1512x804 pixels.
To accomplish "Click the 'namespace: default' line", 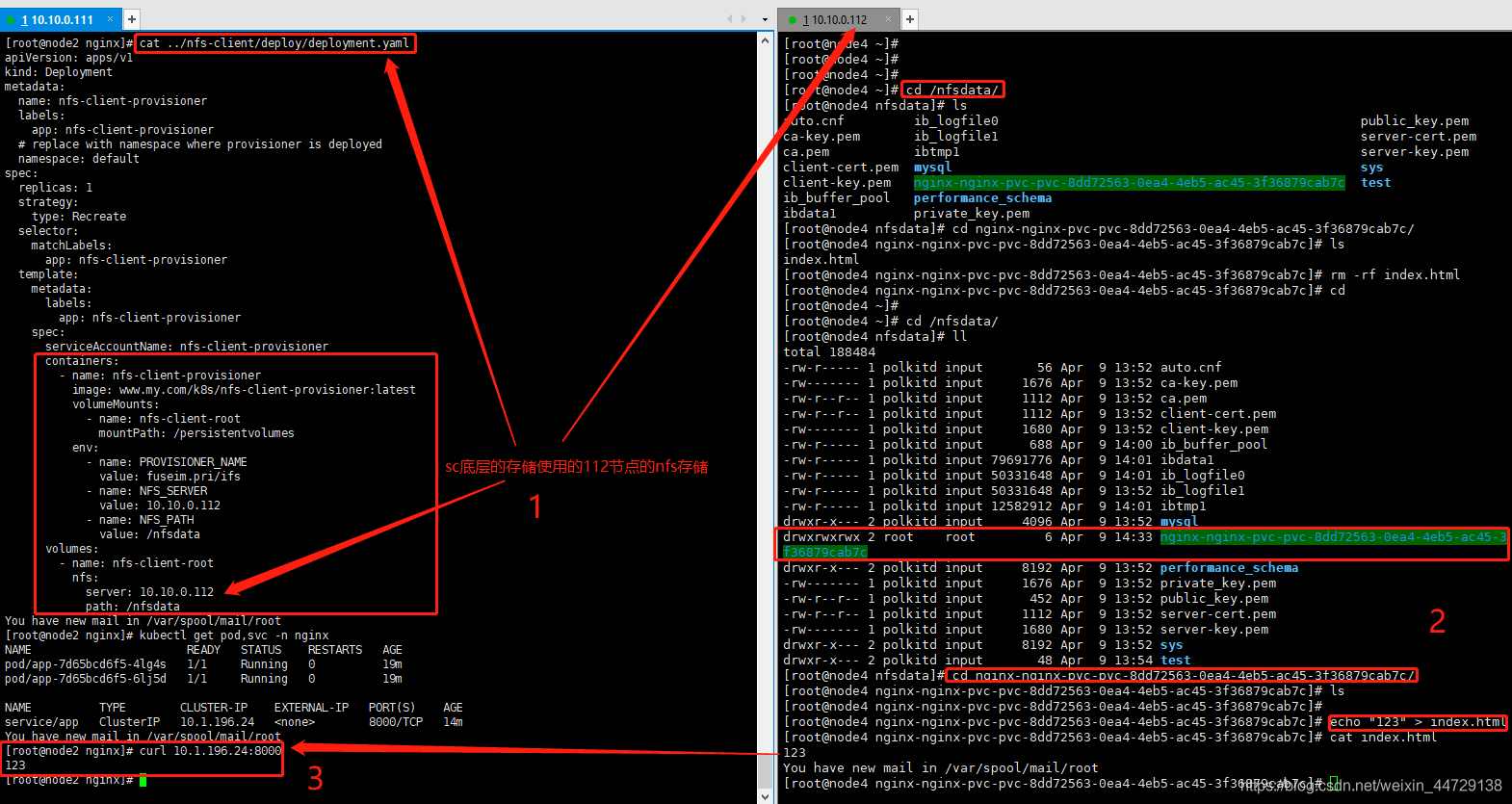I will tap(79, 159).
